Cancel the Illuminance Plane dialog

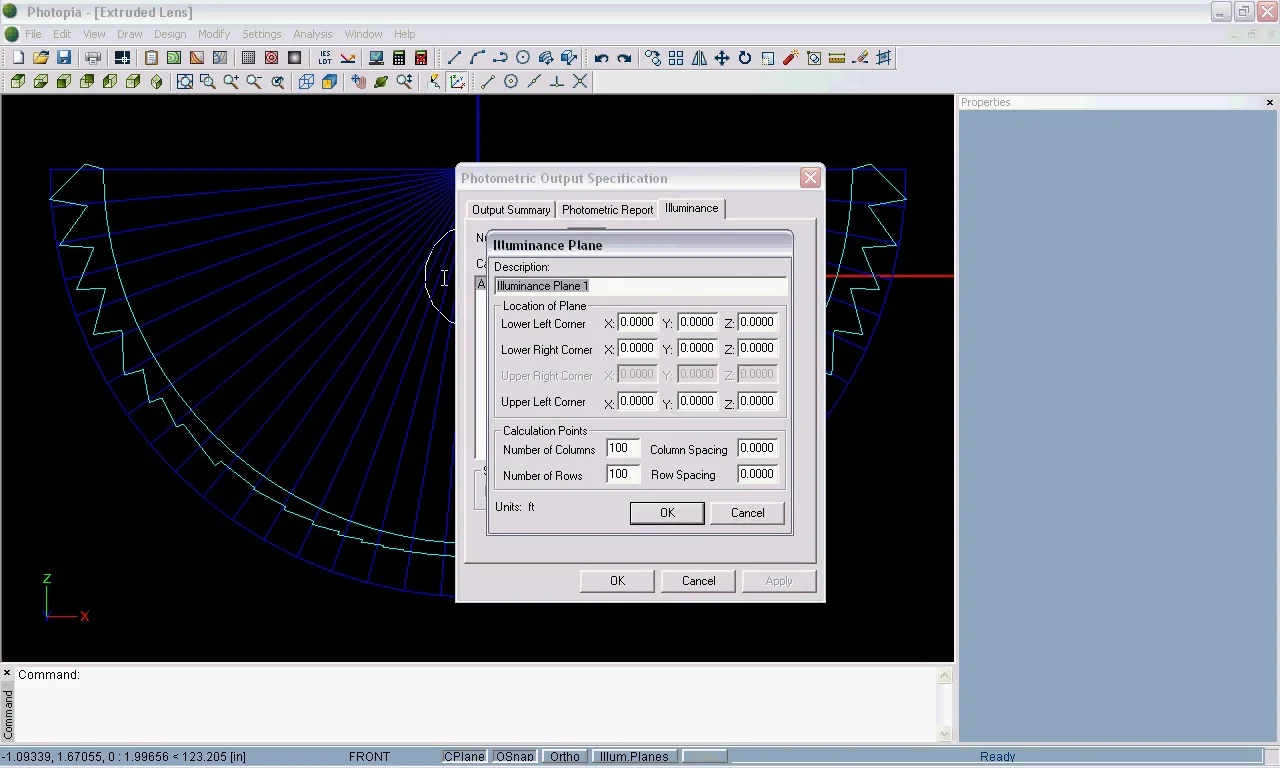click(747, 513)
